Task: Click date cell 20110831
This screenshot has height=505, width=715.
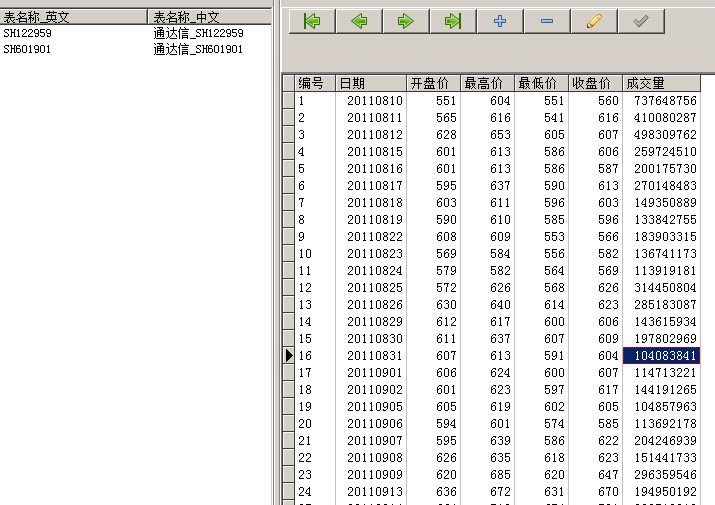Action: 371,355
